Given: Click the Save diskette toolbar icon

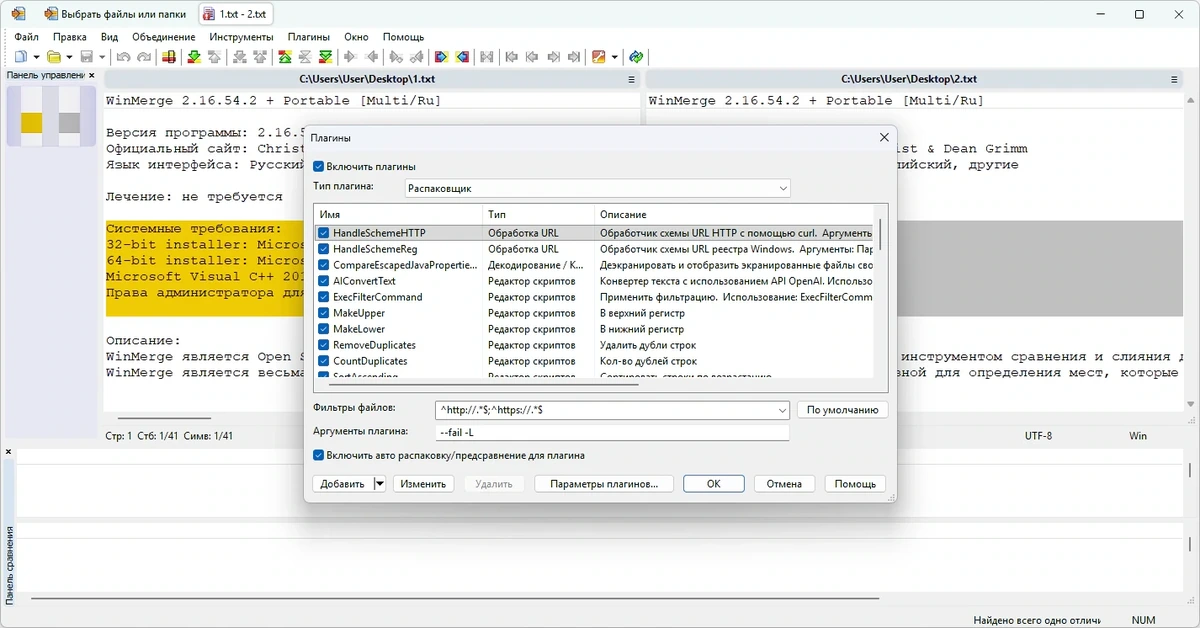Looking at the screenshot, I should [x=86, y=57].
